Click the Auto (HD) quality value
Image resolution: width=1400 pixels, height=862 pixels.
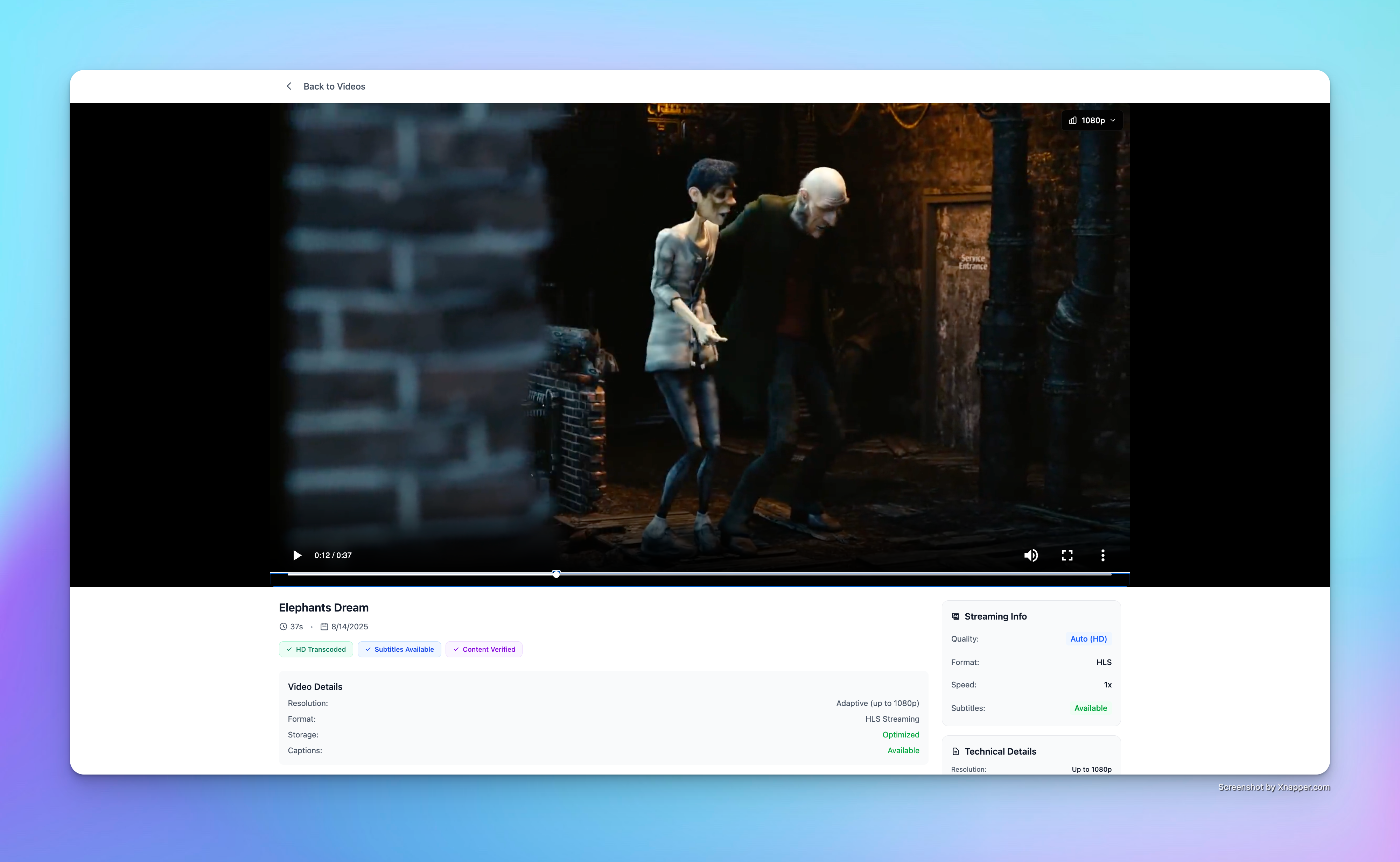pos(1088,639)
